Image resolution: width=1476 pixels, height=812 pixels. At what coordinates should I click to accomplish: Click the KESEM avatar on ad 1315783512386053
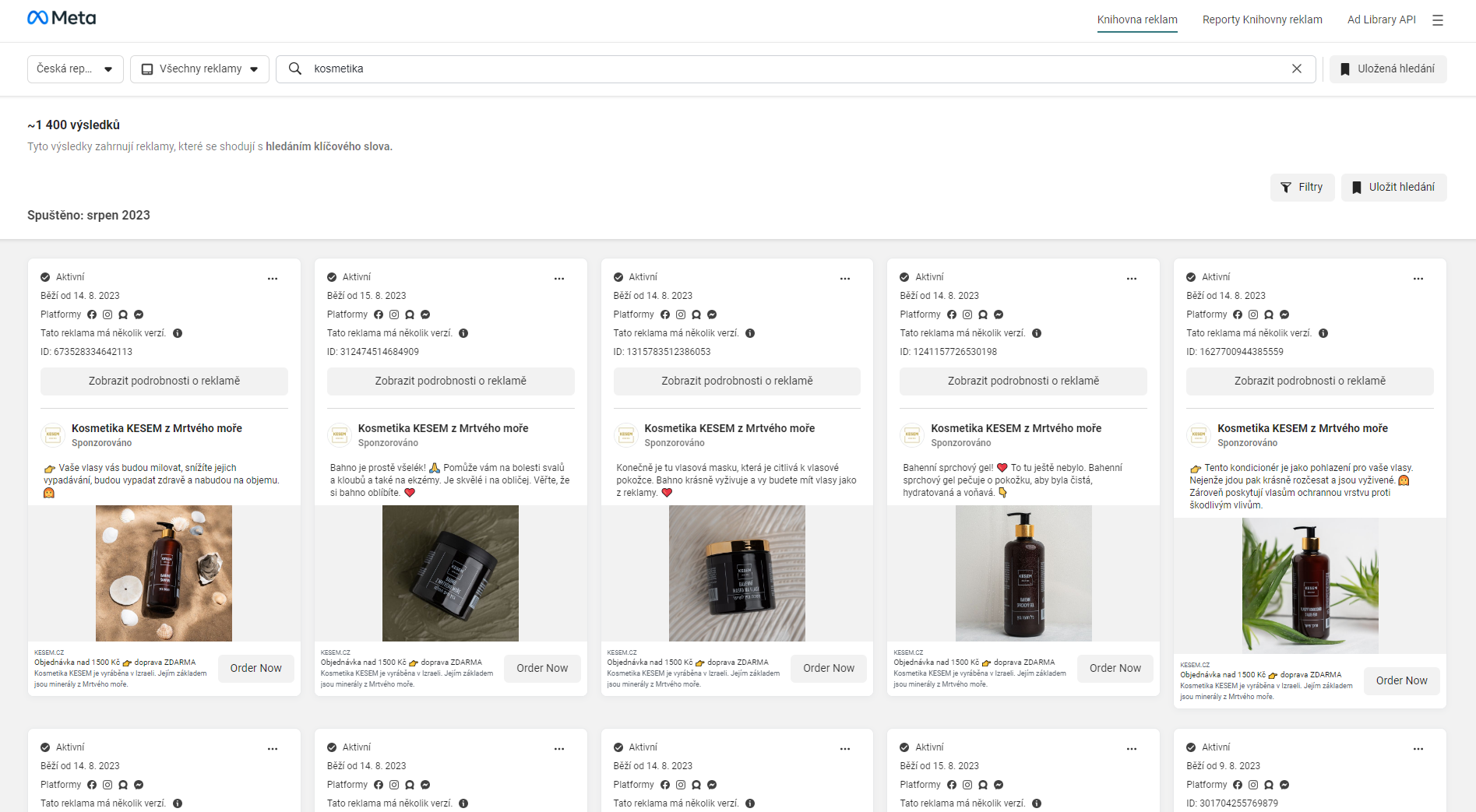click(626, 435)
